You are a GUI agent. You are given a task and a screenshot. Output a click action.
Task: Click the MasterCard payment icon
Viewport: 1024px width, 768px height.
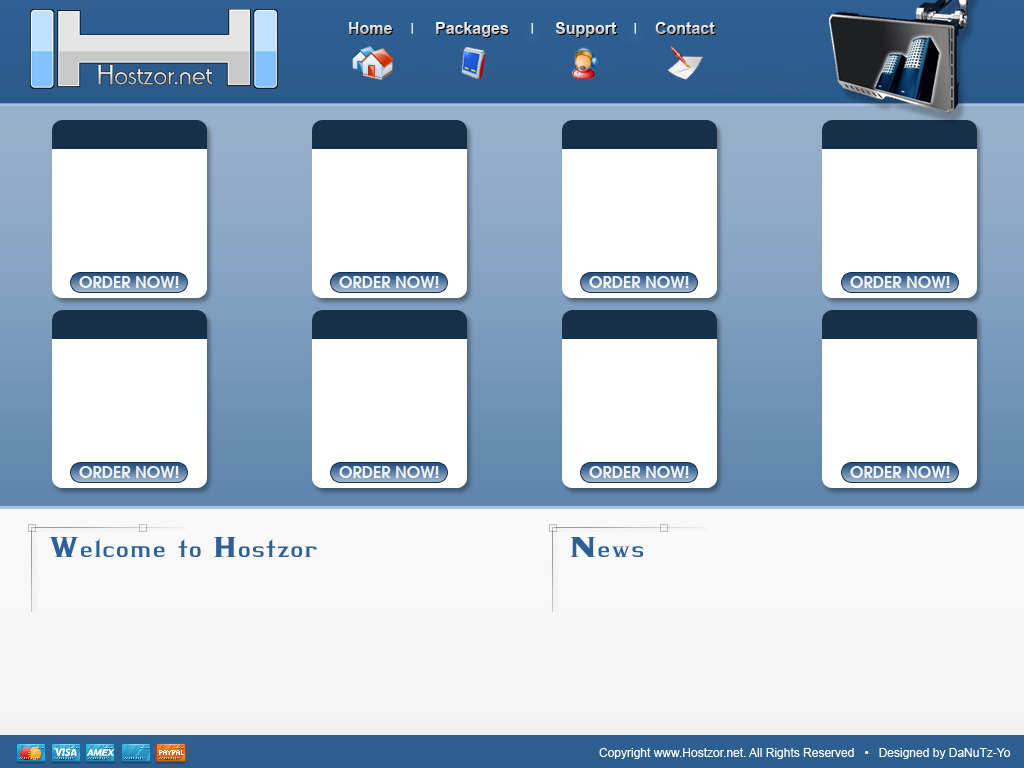pos(31,752)
